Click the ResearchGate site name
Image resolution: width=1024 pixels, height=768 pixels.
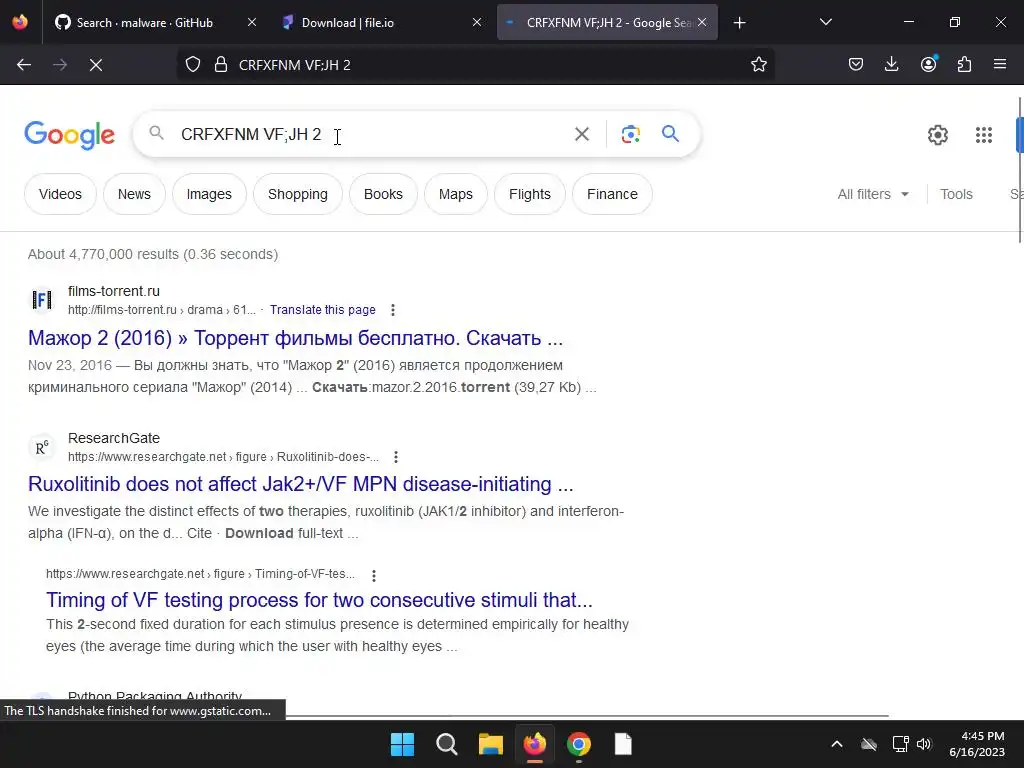[x=114, y=438]
